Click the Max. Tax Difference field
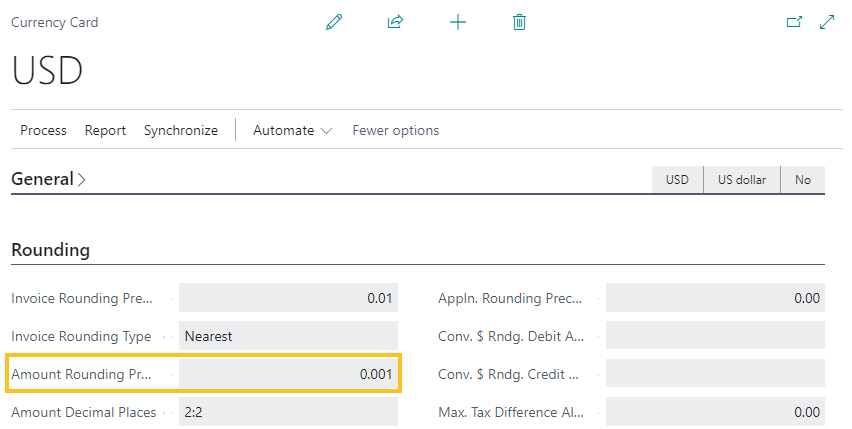852x429 pixels. [715, 412]
